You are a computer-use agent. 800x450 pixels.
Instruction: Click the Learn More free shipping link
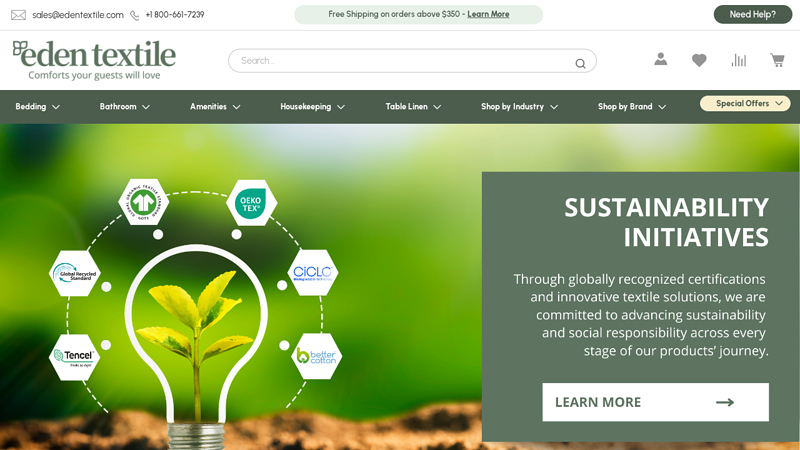(x=488, y=14)
